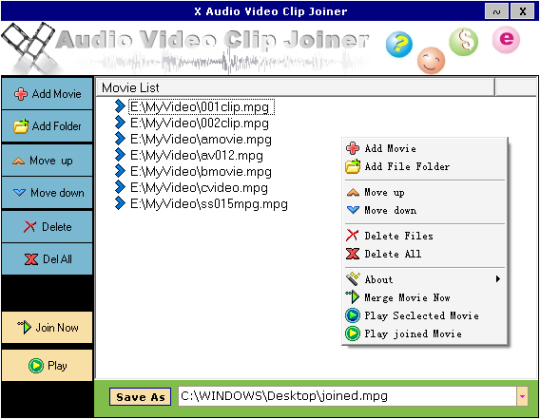Screen dimensions: 540x419
Task: Click the Move down sidebar button
Action: click(x=47, y=192)
